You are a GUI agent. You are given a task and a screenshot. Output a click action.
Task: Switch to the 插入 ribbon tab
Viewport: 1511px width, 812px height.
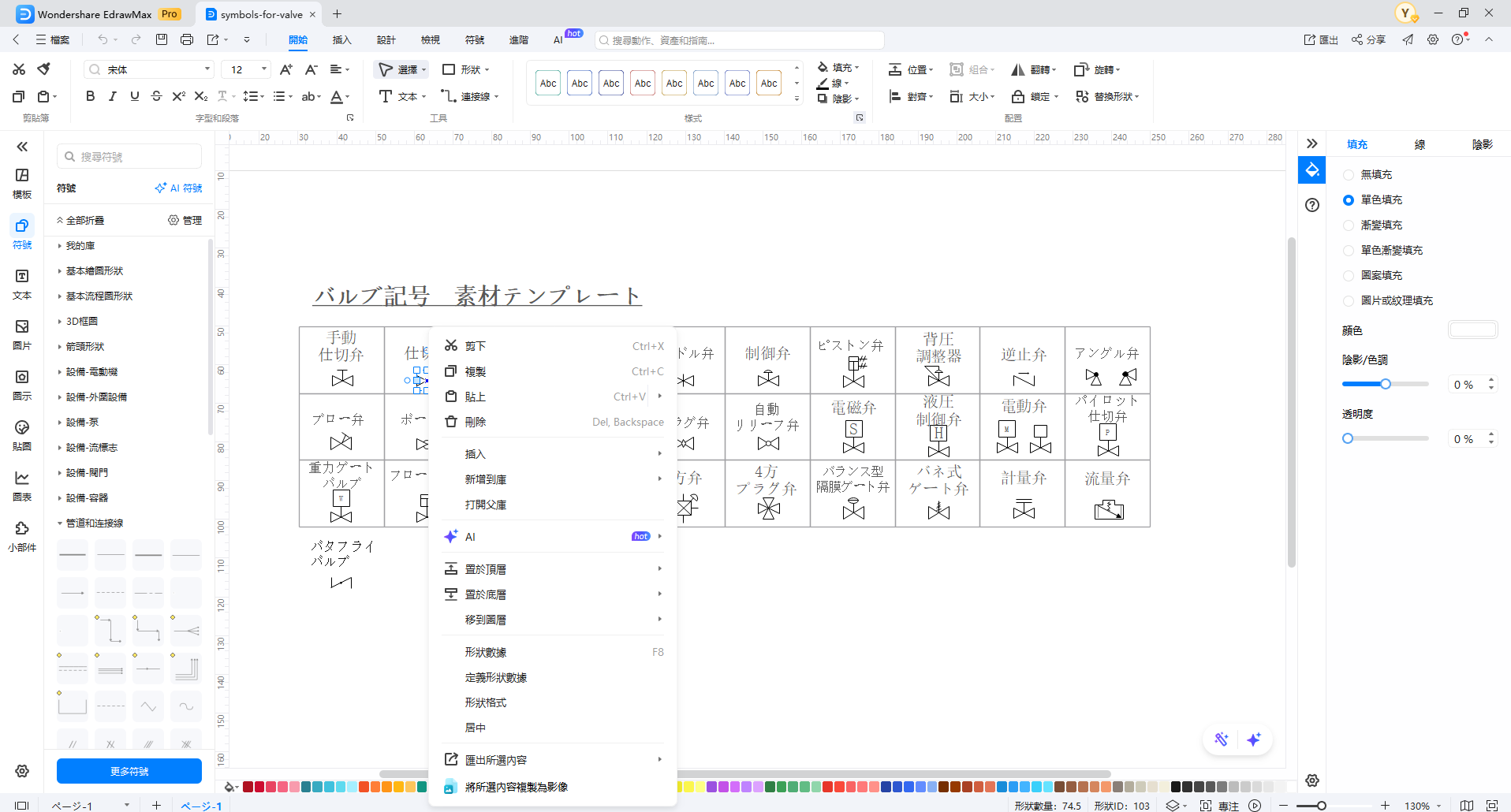341,39
